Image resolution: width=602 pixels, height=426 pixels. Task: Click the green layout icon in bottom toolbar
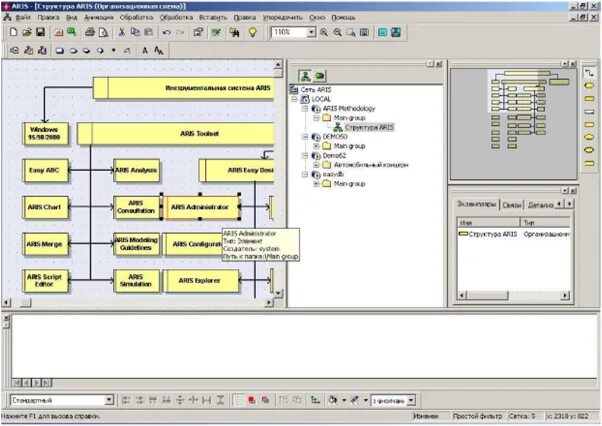pyautogui.click(x=315, y=400)
